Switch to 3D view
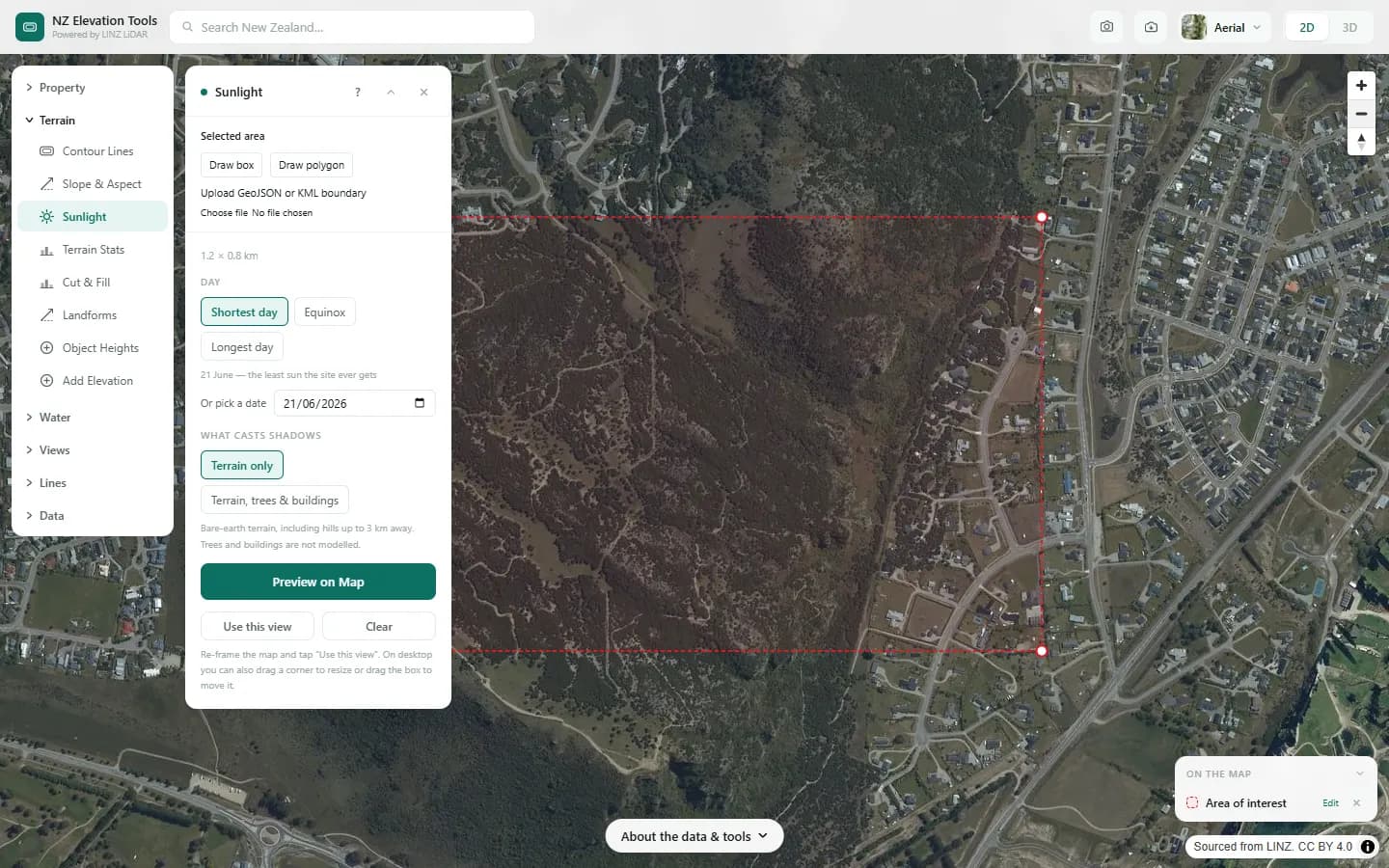The height and width of the screenshot is (868, 1389). point(1349,27)
